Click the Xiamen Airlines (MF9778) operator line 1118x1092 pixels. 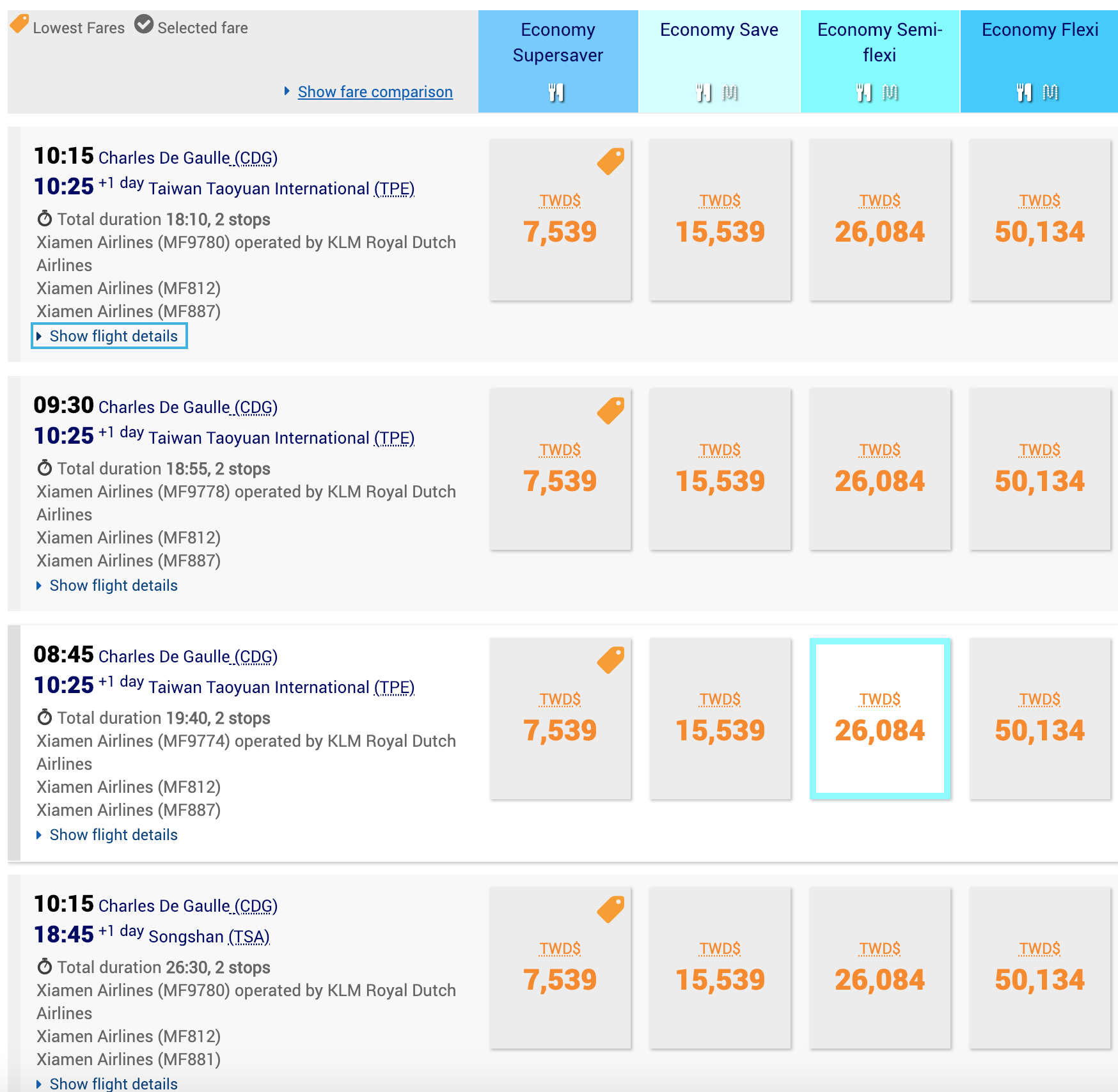tap(246, 503)
